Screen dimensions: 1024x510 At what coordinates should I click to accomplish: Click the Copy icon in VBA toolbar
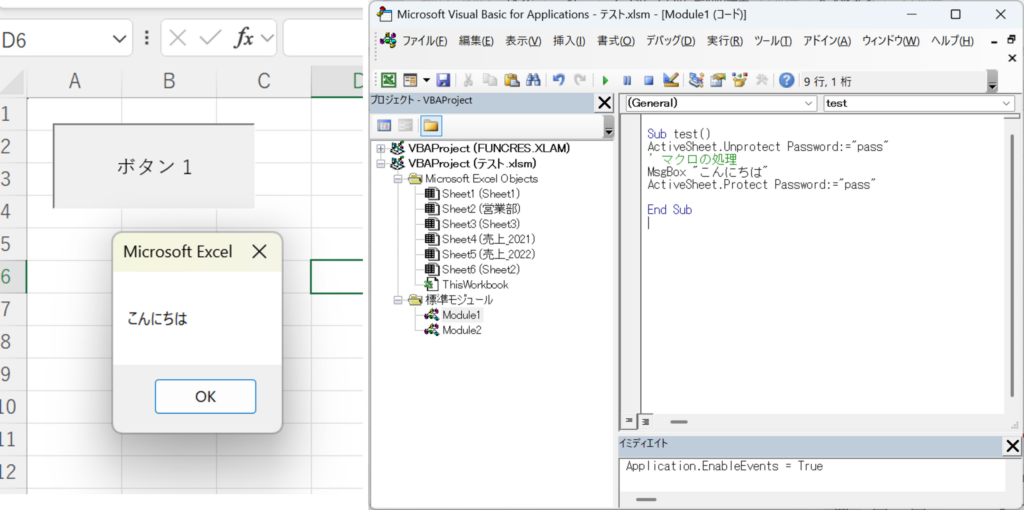coord(490,80)
